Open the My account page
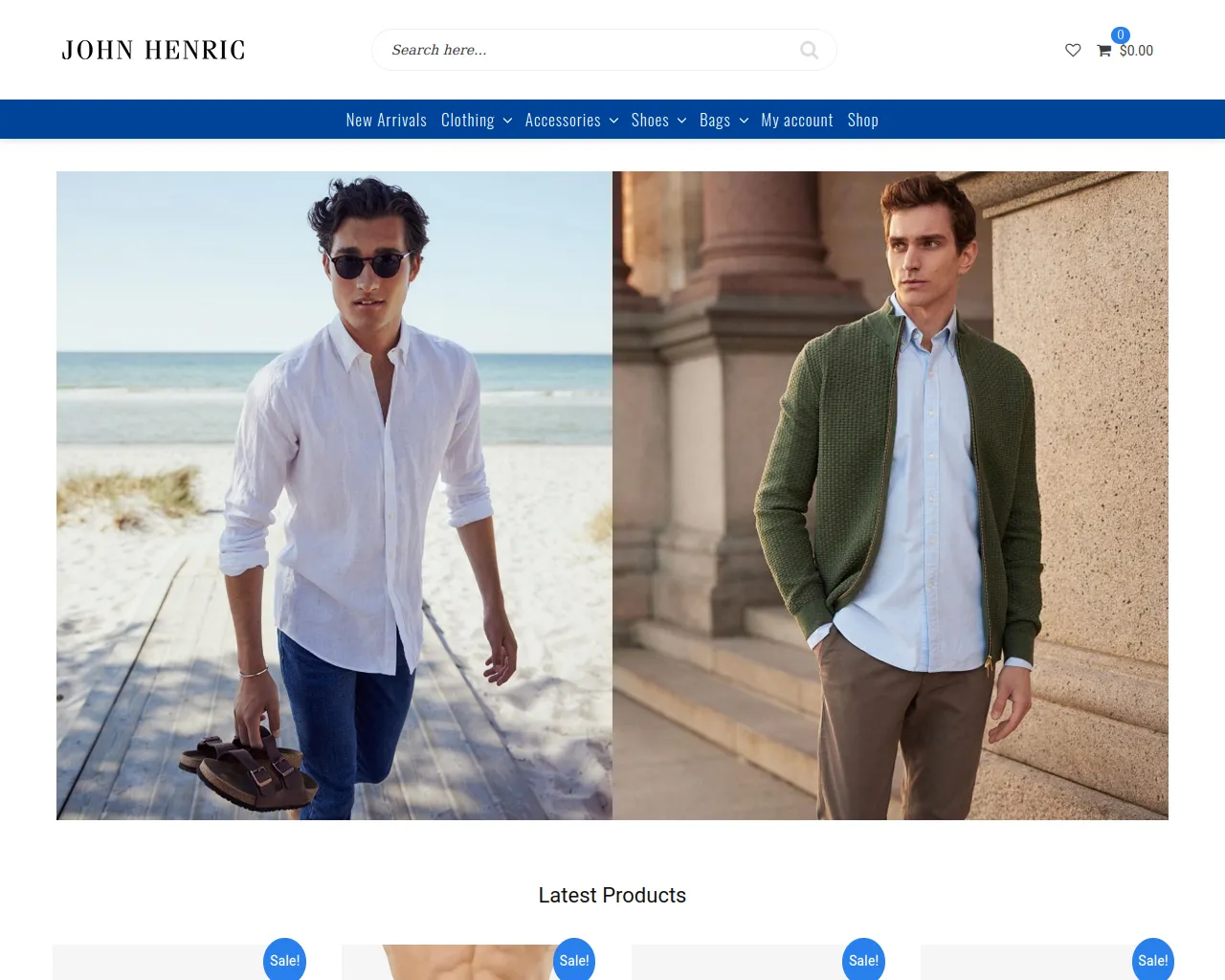1225x980 pixels. pyautogui.click(x=796, y=121)
